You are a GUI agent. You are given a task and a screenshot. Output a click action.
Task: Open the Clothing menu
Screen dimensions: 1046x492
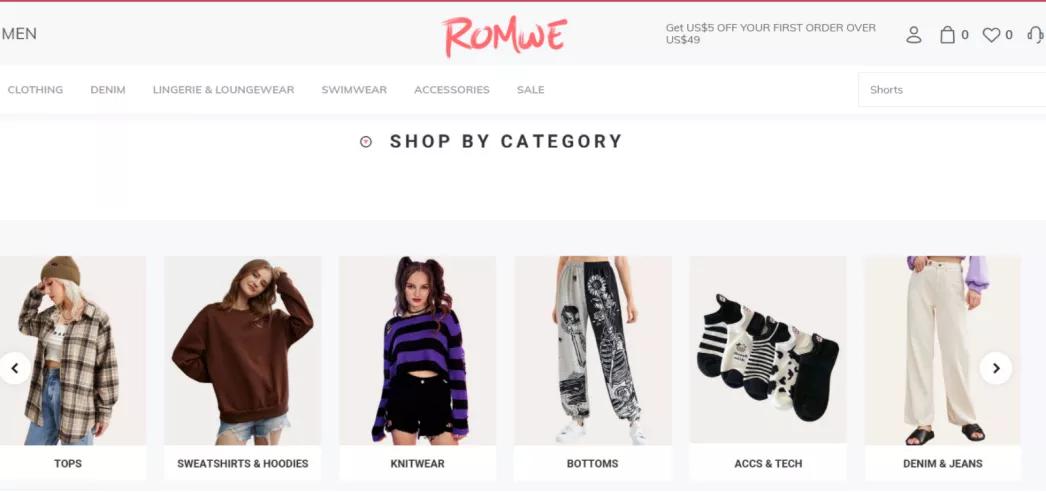click(35, 89)
